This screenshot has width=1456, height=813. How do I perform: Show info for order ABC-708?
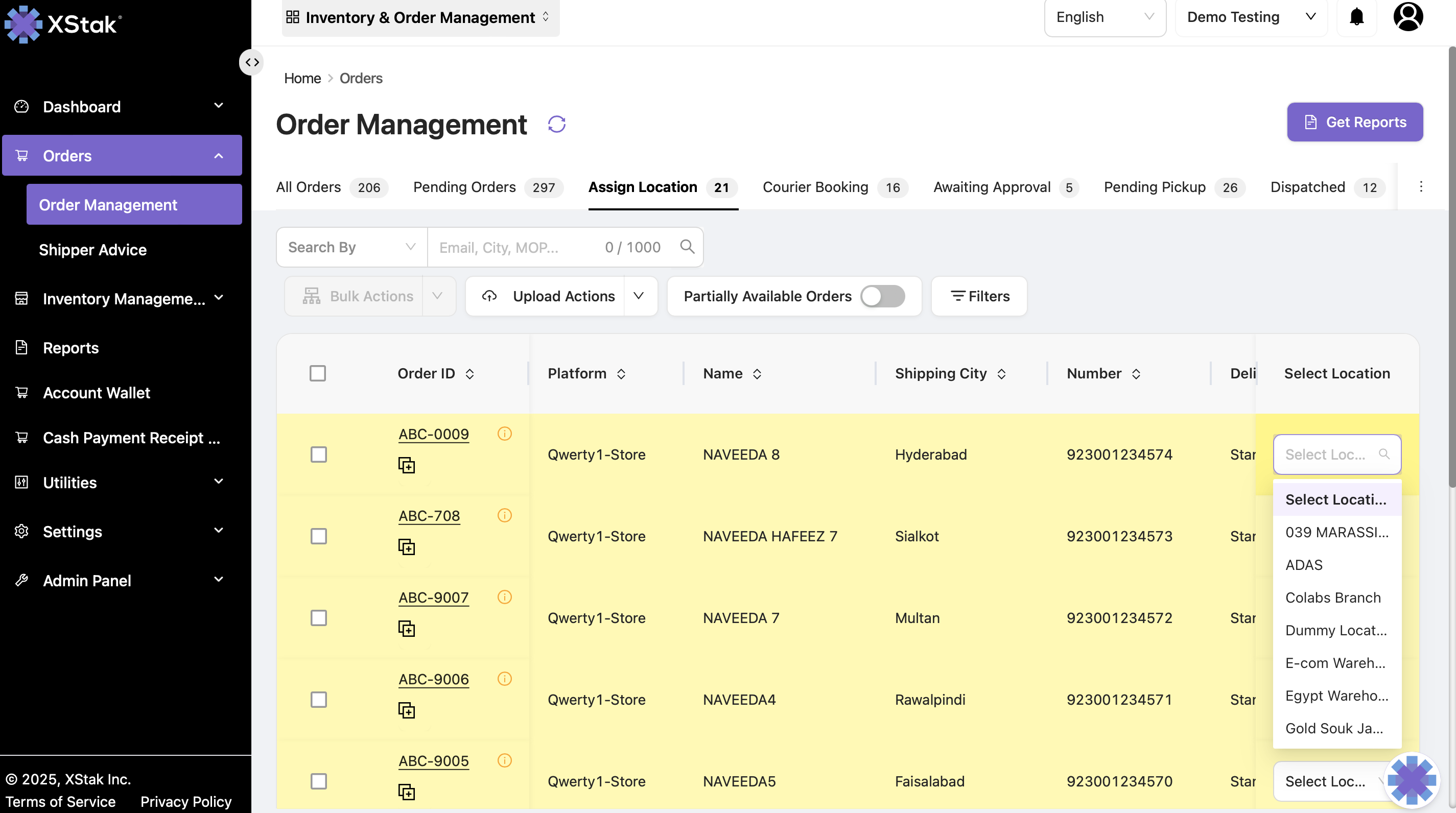[x=504, y=516]
